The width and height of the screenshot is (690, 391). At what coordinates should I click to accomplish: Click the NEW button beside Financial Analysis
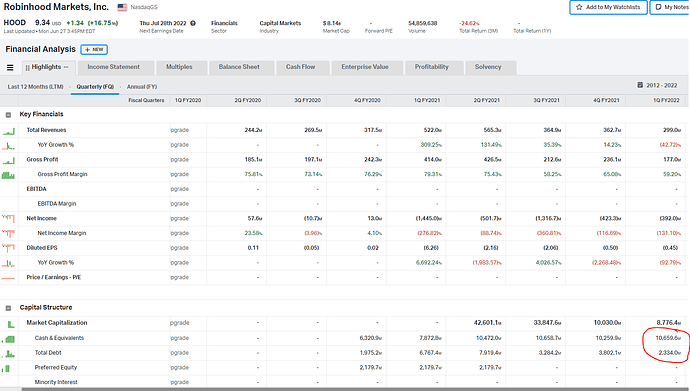pyautogui.click(x=94, y=50)
